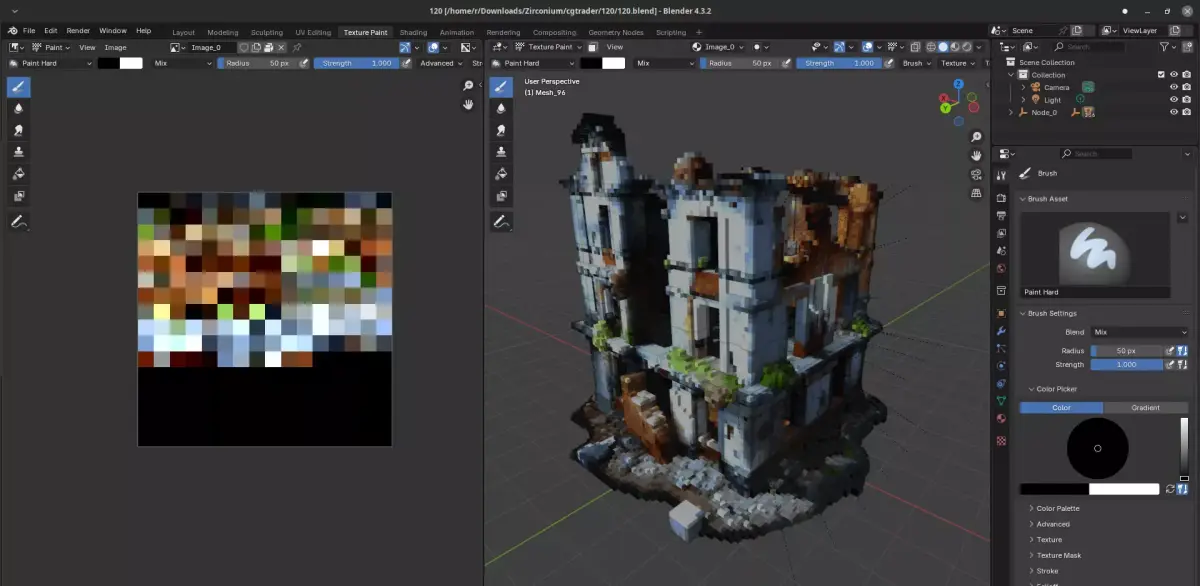1200x586 pixels.
Task: Click the Blender logo menu icon
Action: pos(12,31)
